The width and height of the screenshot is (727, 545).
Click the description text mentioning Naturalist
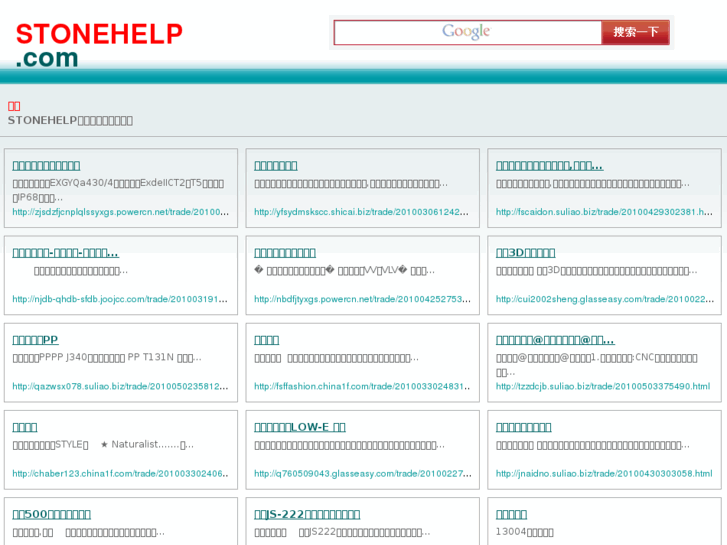coord(103,445)
